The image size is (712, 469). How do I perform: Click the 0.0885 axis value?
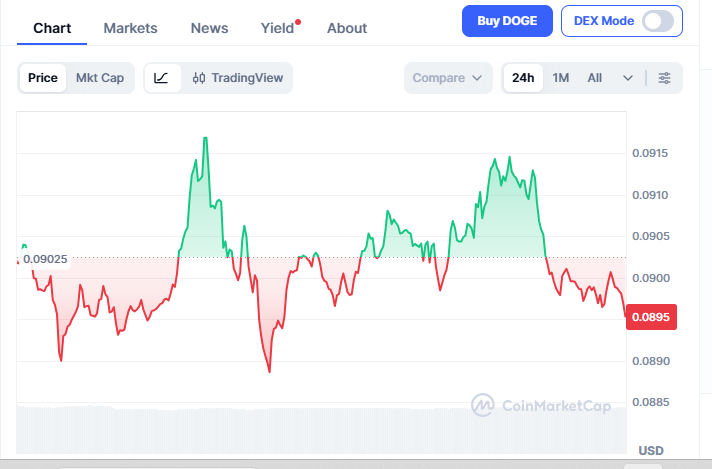[x=650, y=402]
